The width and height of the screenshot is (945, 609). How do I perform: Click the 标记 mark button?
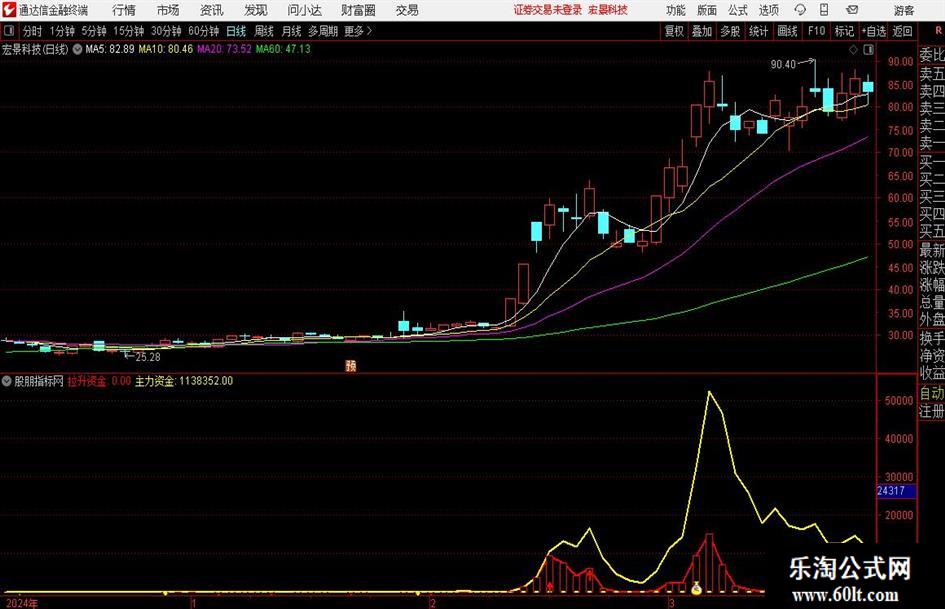[844, 31]
